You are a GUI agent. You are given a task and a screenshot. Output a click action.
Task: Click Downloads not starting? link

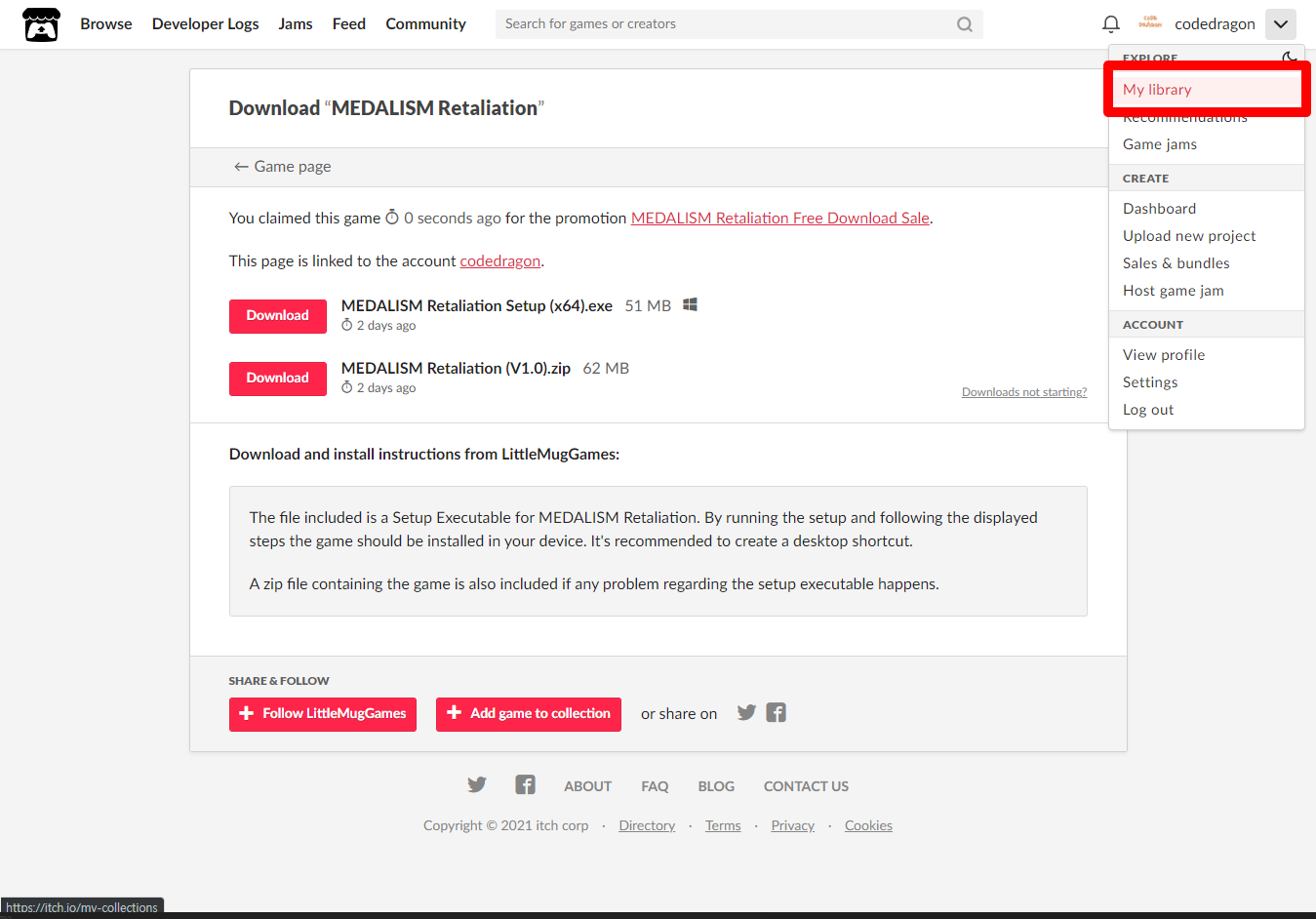(x=1024, y=392)
